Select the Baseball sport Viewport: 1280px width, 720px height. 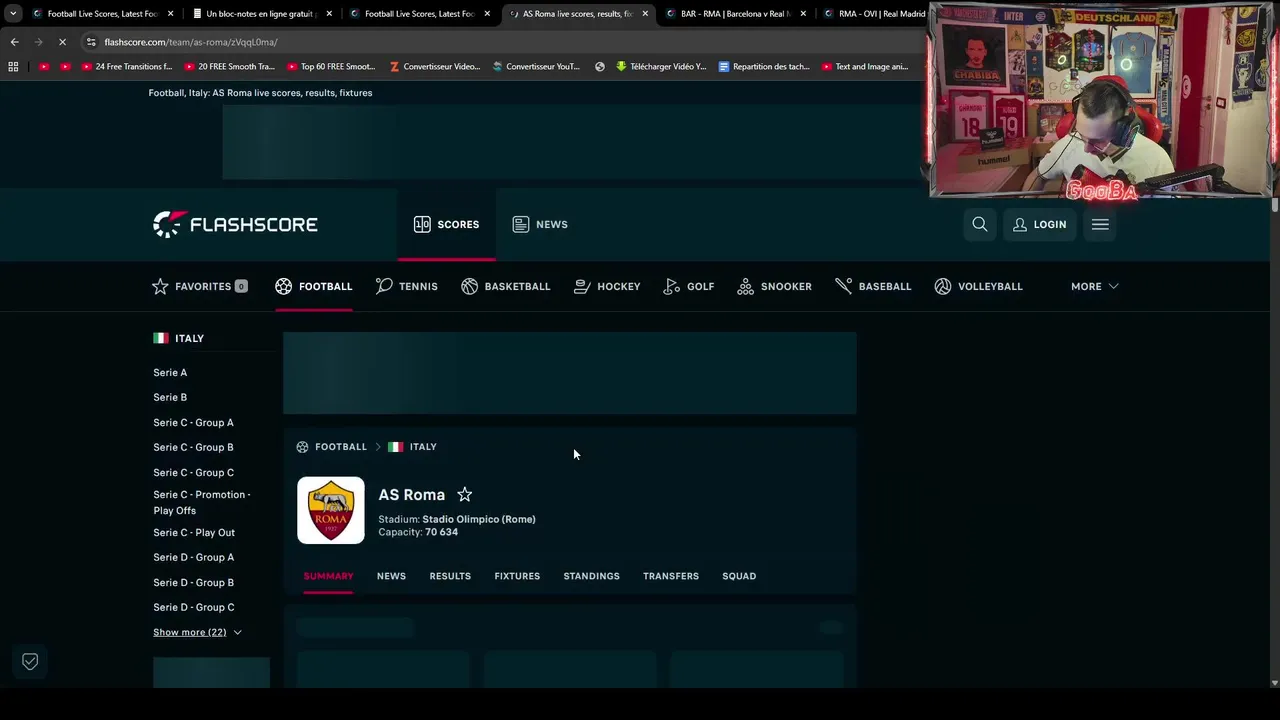click(874, 286)
